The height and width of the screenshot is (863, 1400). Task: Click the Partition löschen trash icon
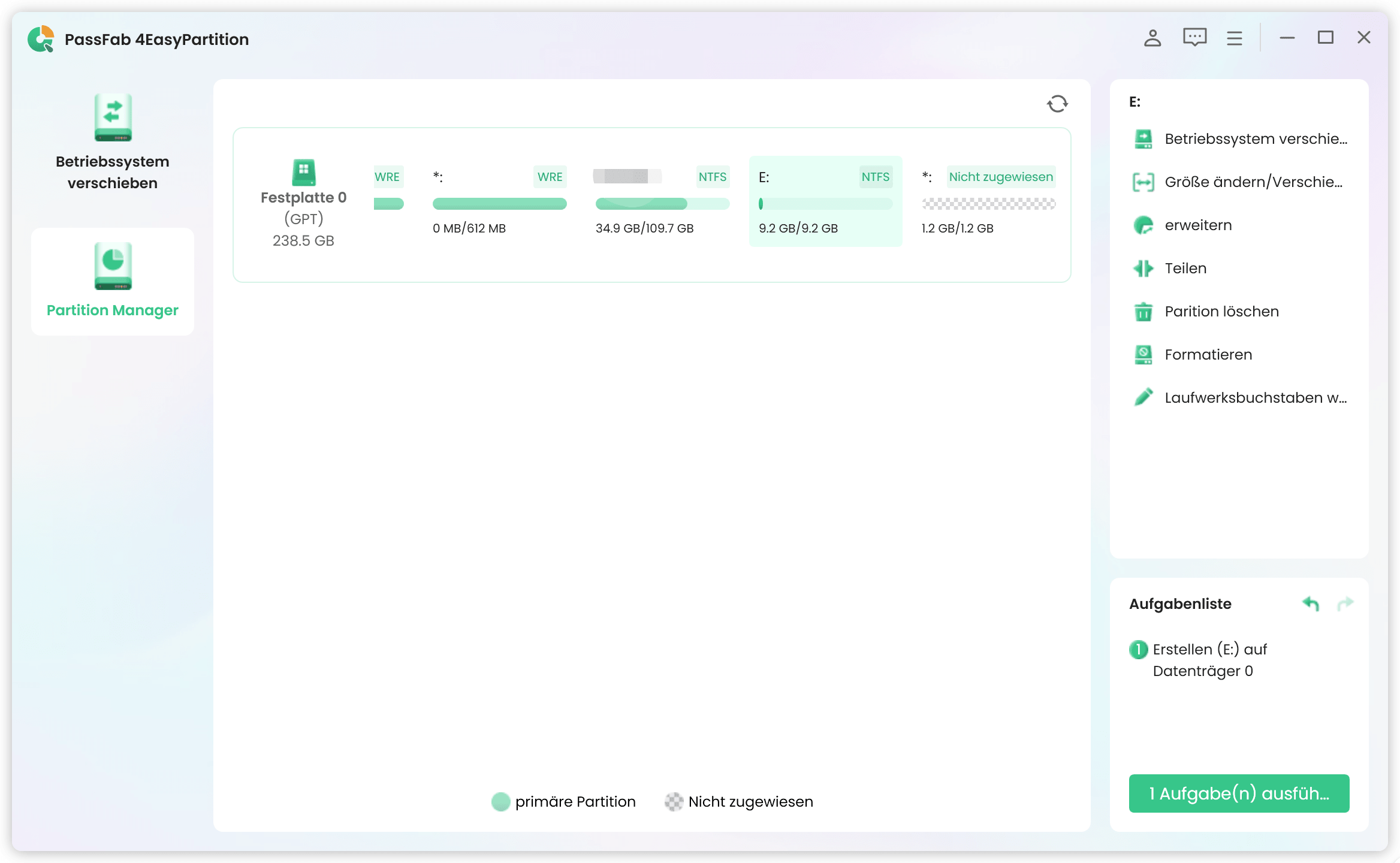1143,312
